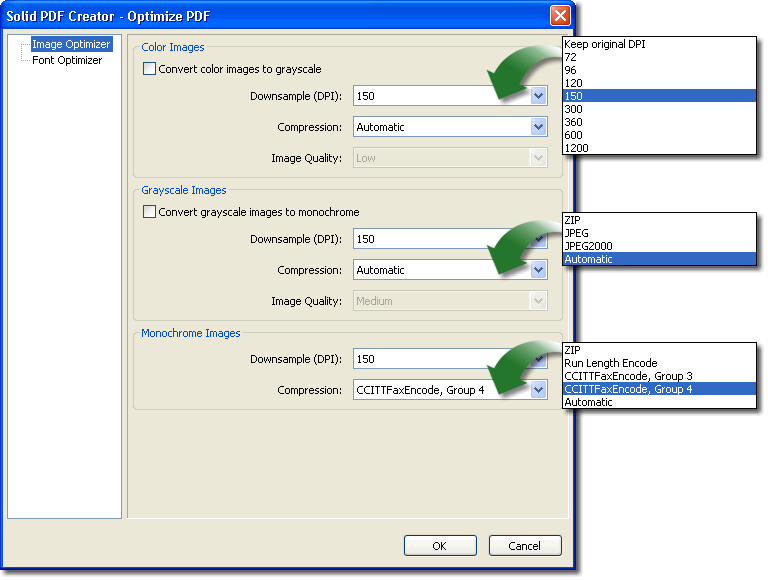Click Grayscale Images Downsample field showing 150
This screenshot has height=580, width=768.
[450, 239]
